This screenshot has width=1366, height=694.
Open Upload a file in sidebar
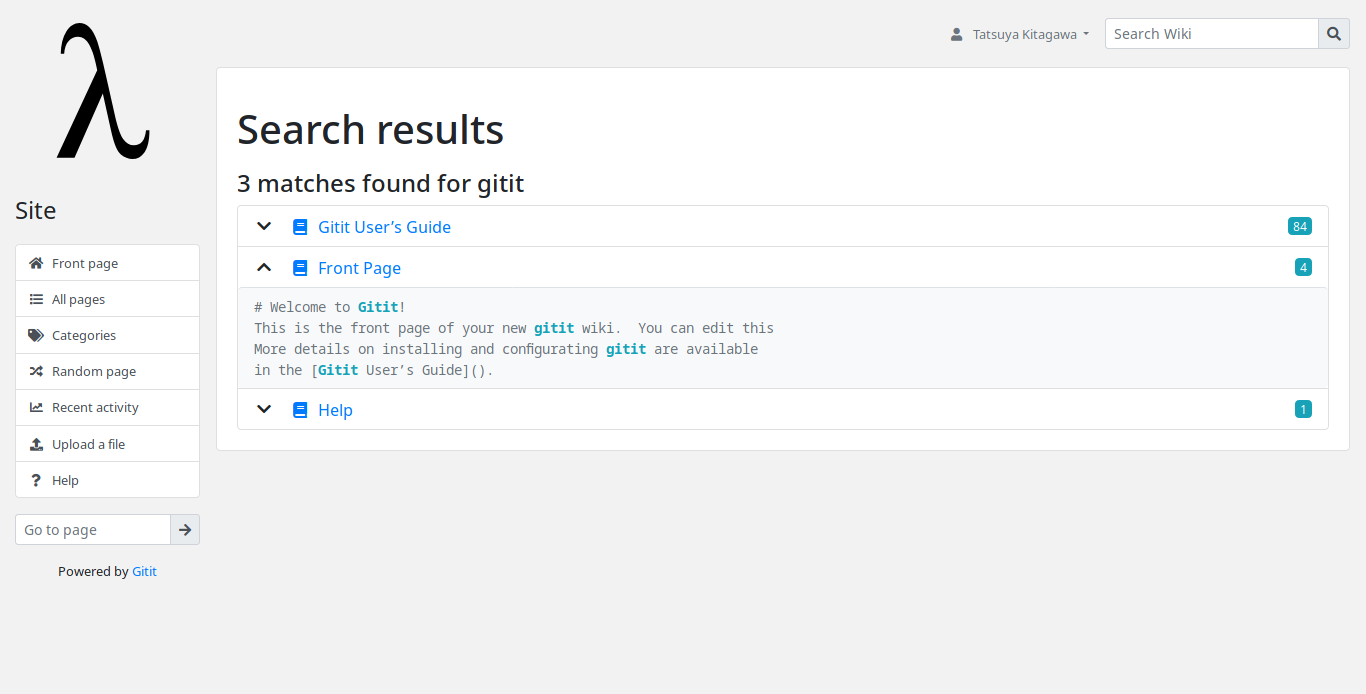(x=107, y=444)
